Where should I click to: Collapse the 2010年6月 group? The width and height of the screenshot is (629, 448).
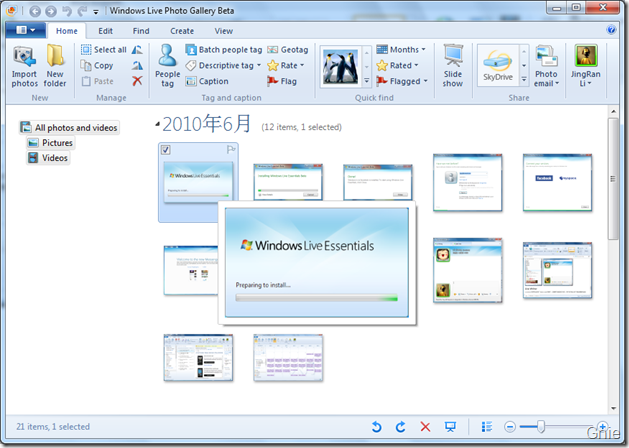point(158,125)
